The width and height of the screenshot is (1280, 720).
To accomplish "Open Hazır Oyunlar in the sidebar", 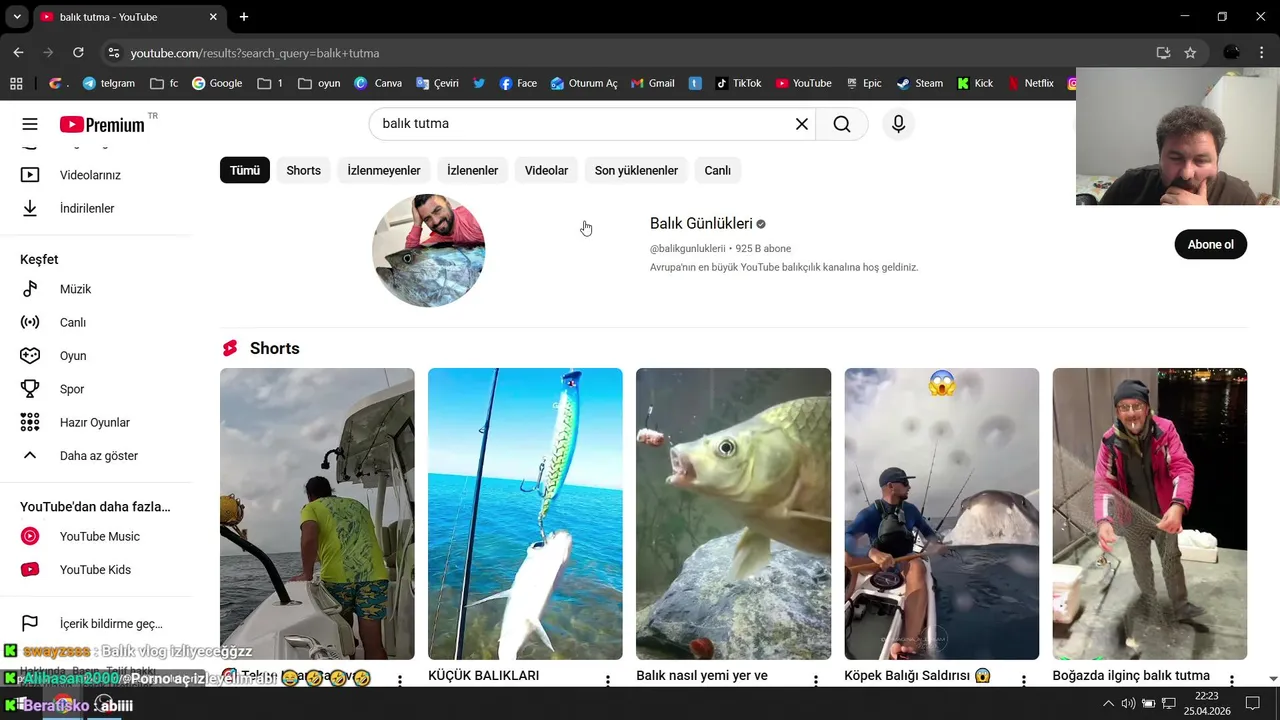I will pyautogui.click(x=96, y=422).
